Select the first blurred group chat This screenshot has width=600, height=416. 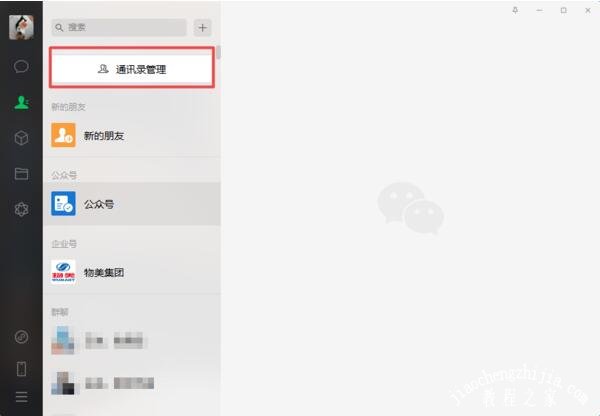pyautogui.click(x=132, y=340)
